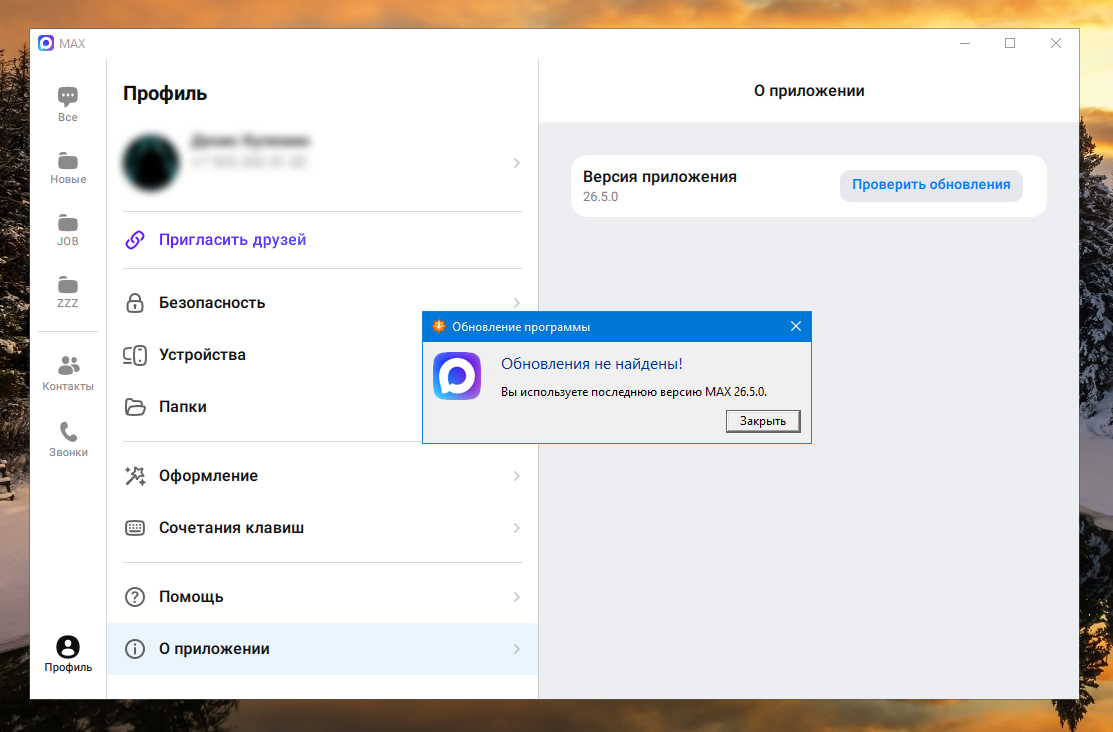
Task: Open the Оформление settings
Action: (x=322, y=476)
